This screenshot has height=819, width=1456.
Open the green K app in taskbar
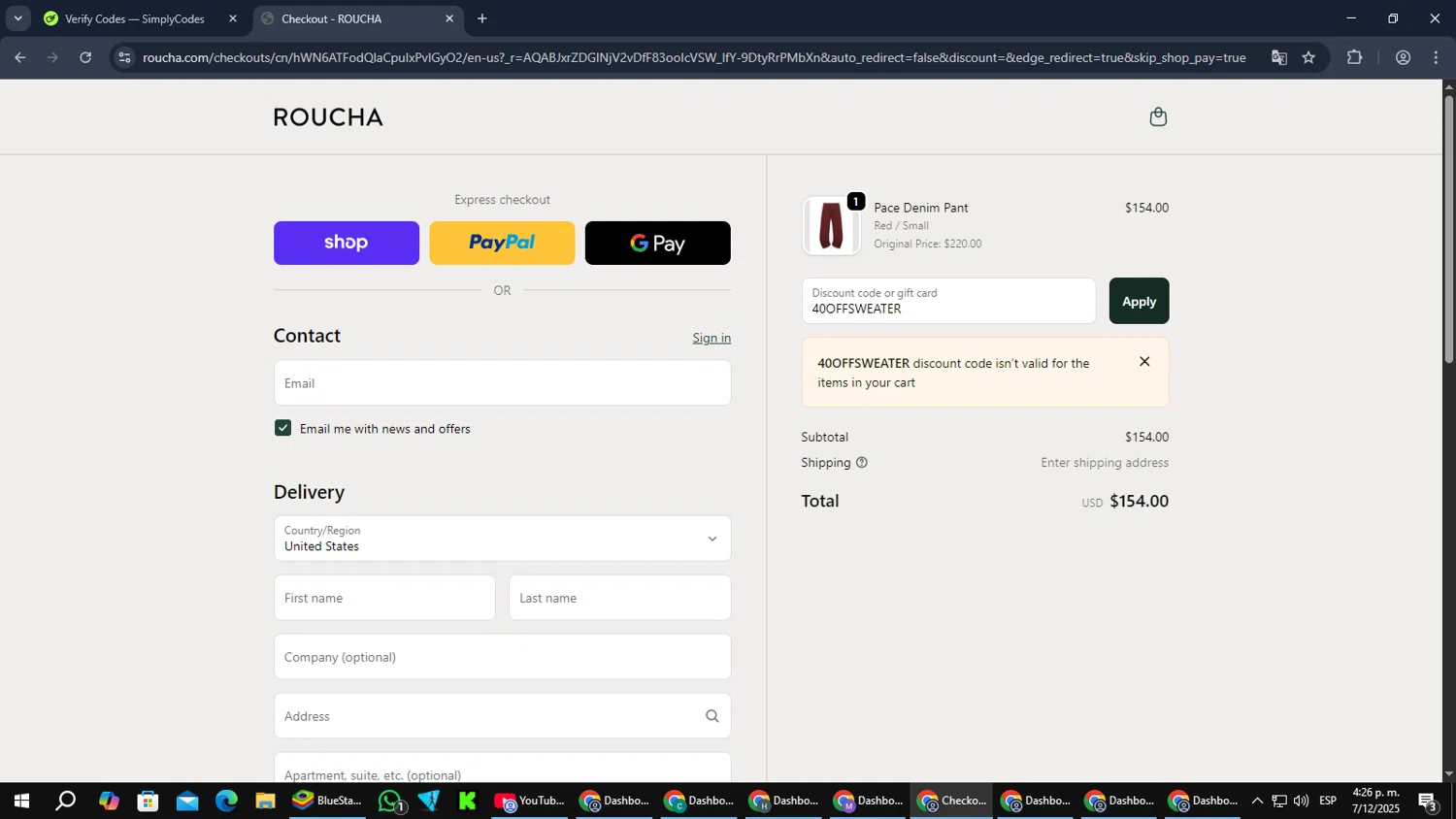pyautogui.click(x=468, y=801)
